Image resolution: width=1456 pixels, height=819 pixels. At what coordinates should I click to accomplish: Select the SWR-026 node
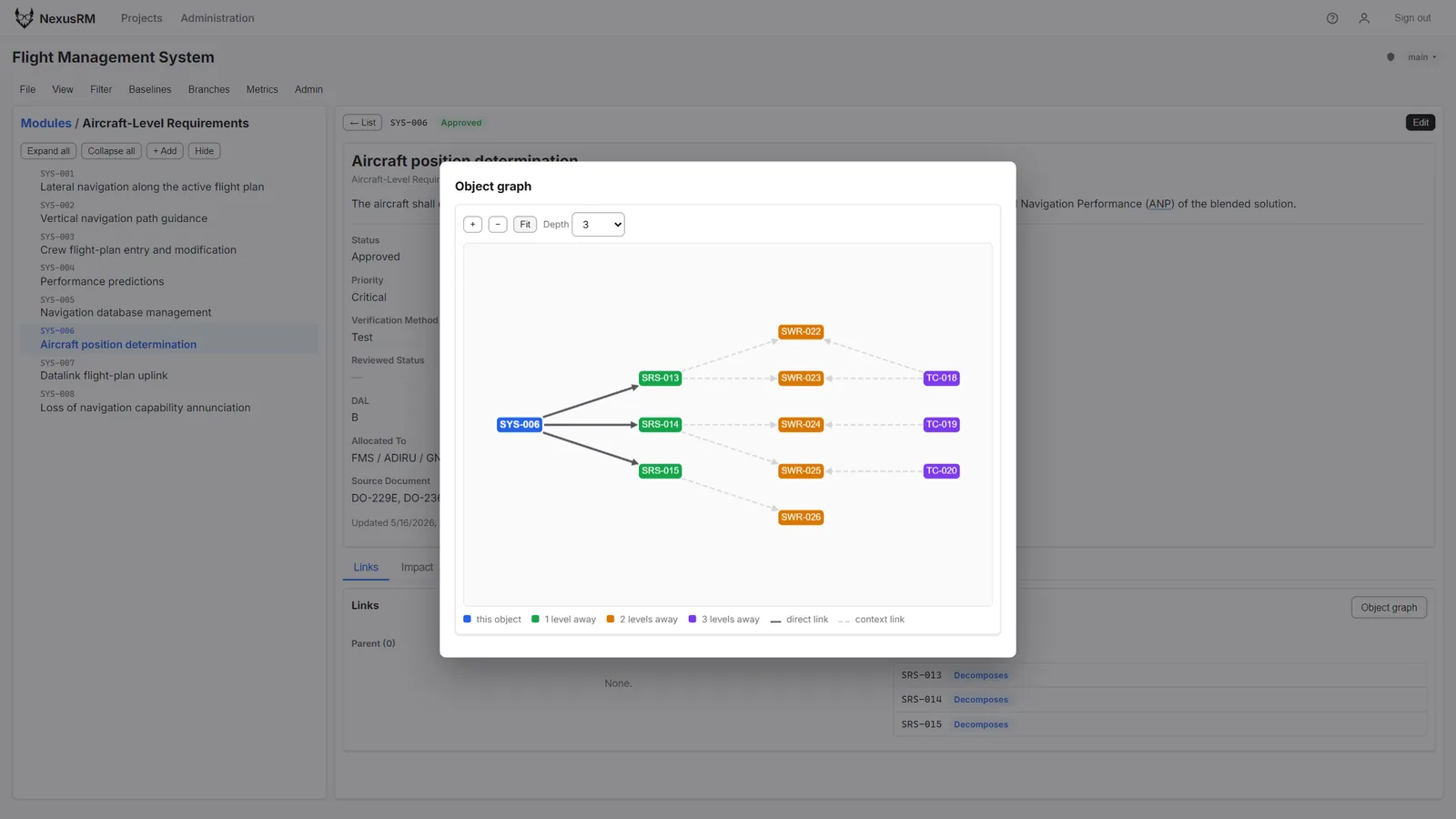coord(801,518)
